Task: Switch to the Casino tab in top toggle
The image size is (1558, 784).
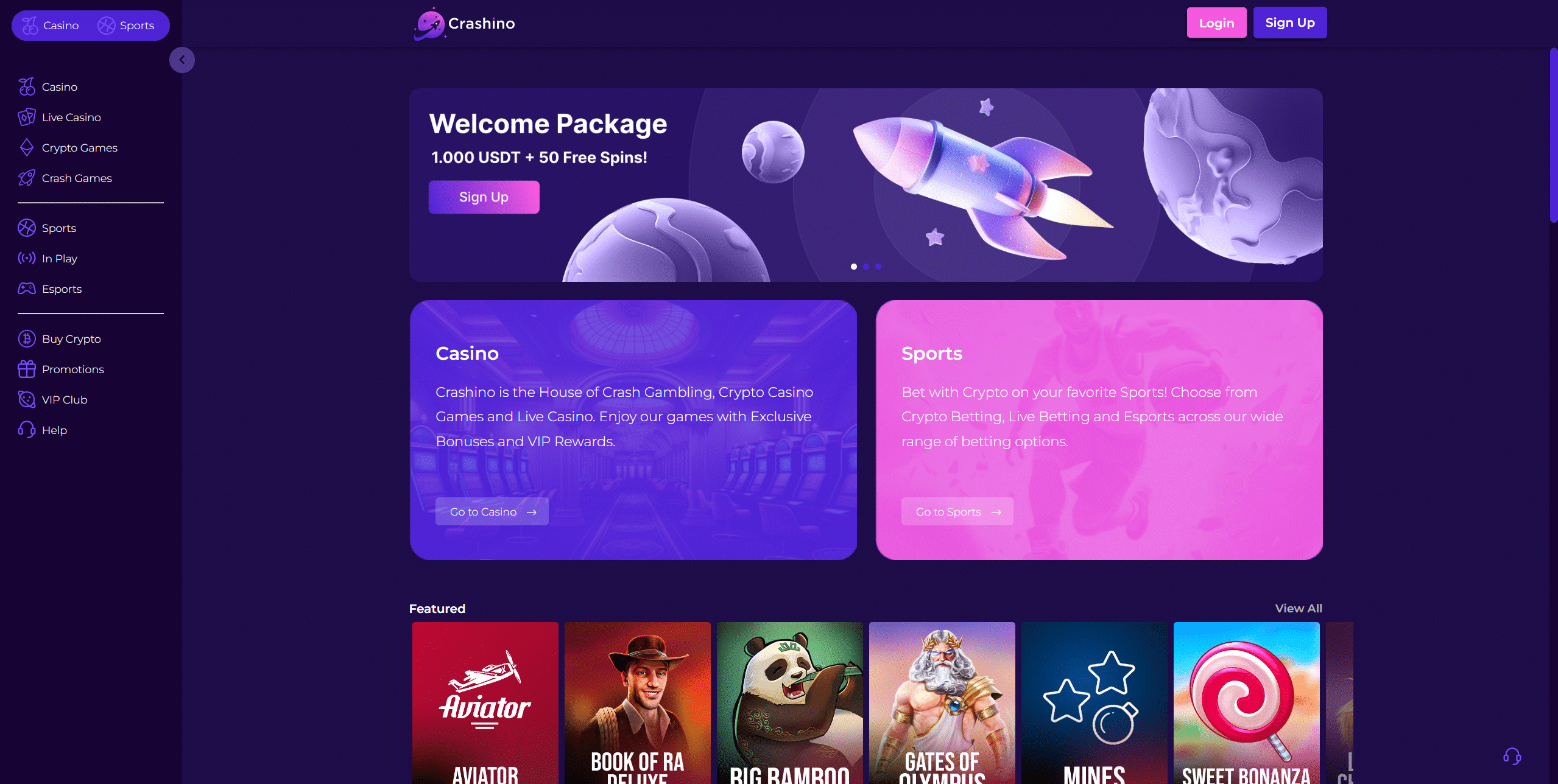Action: click(x=51, y=26)
